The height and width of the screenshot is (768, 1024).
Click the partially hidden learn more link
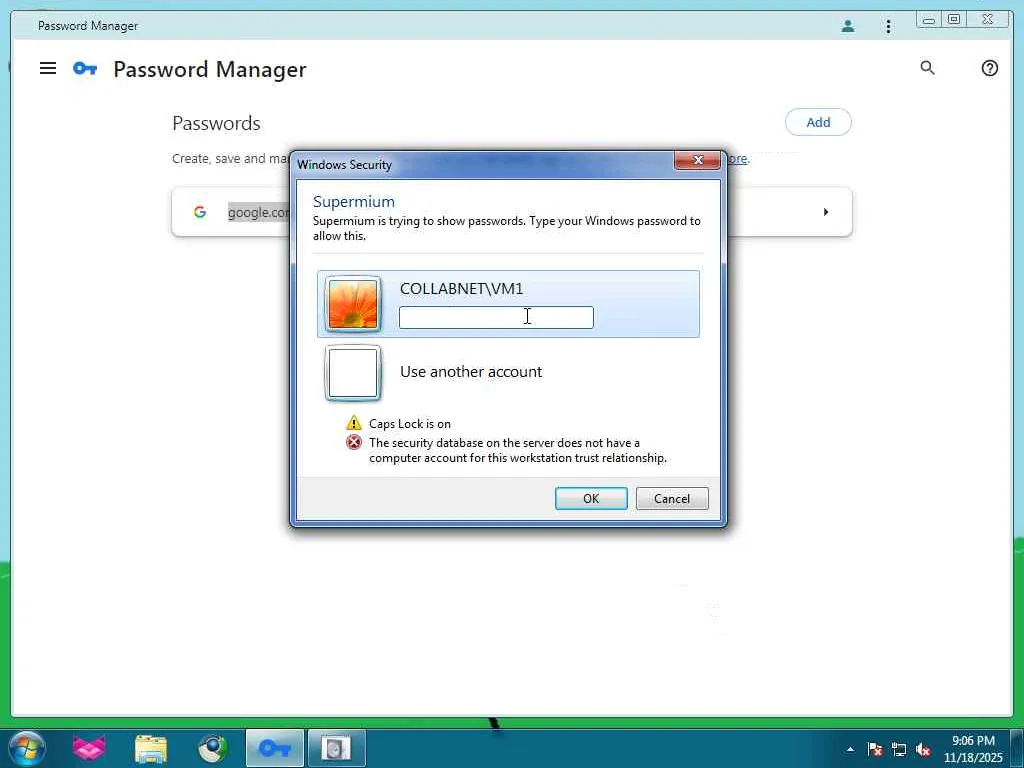[739, 159]
